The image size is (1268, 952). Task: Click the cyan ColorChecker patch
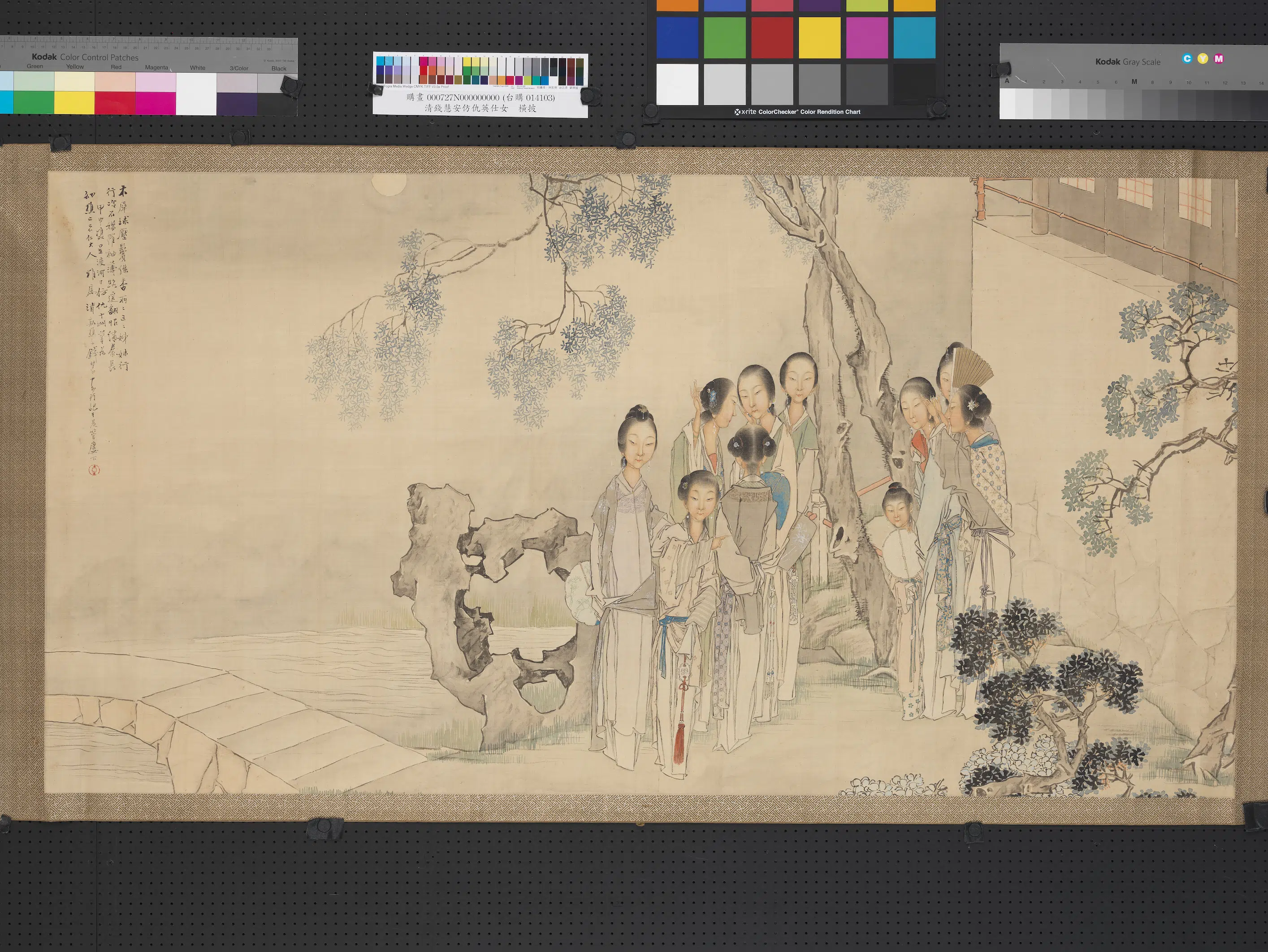pyautogui.click(x=914, y=37)
